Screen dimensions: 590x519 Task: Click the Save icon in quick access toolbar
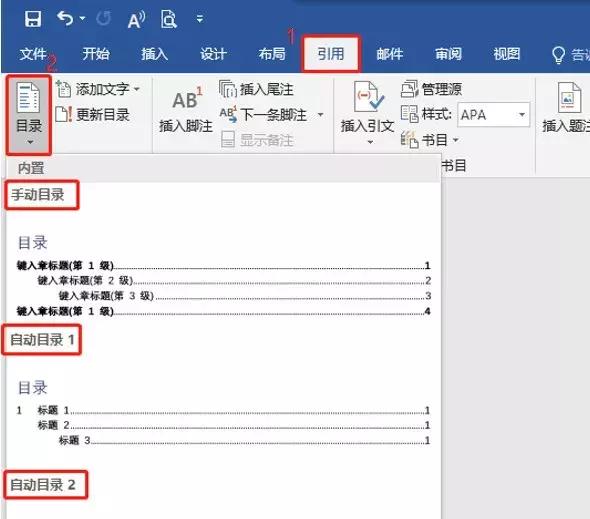[x=33, y=18]
